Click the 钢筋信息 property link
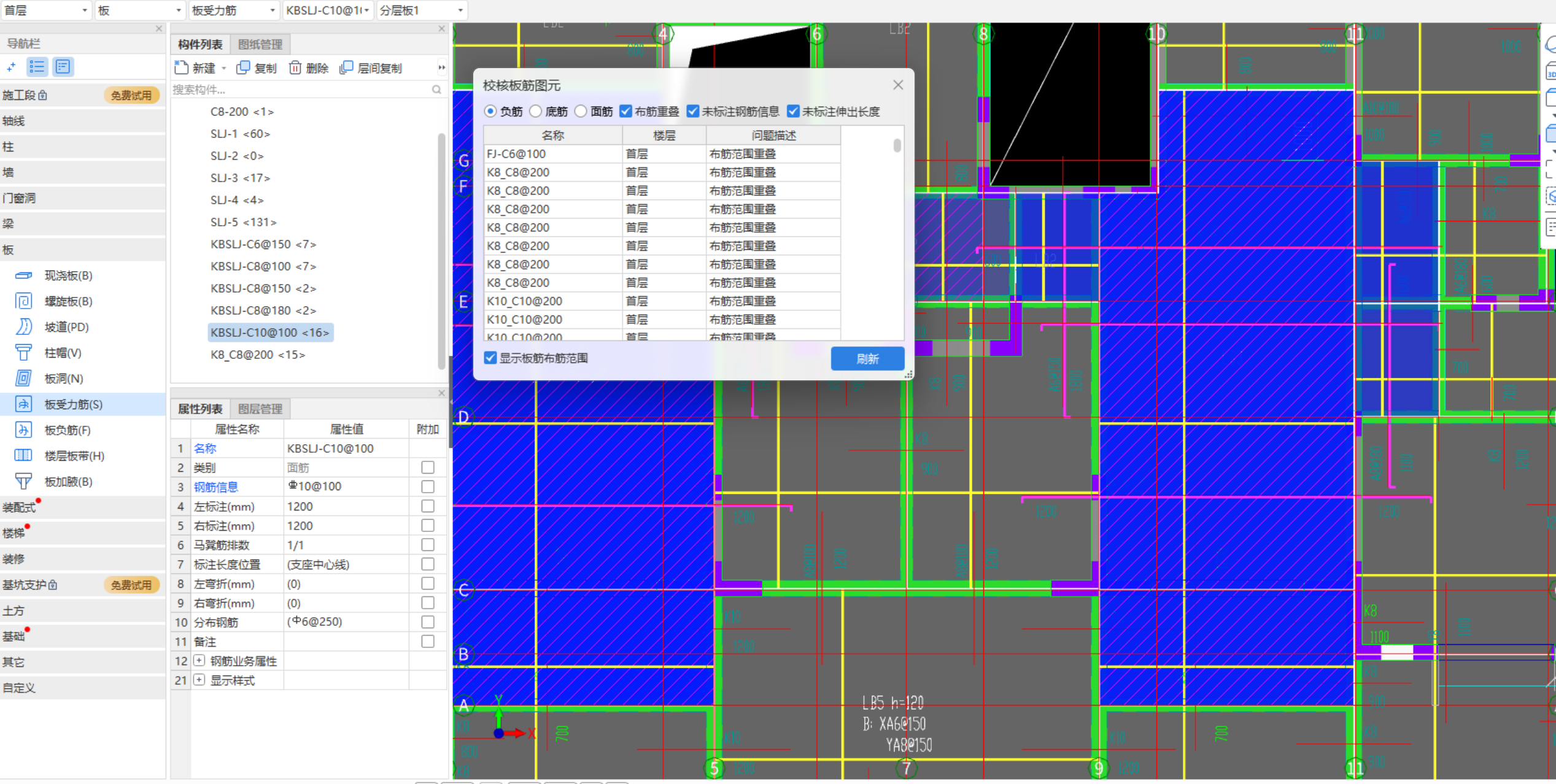The image size is (1556, 784). [216, 487]
